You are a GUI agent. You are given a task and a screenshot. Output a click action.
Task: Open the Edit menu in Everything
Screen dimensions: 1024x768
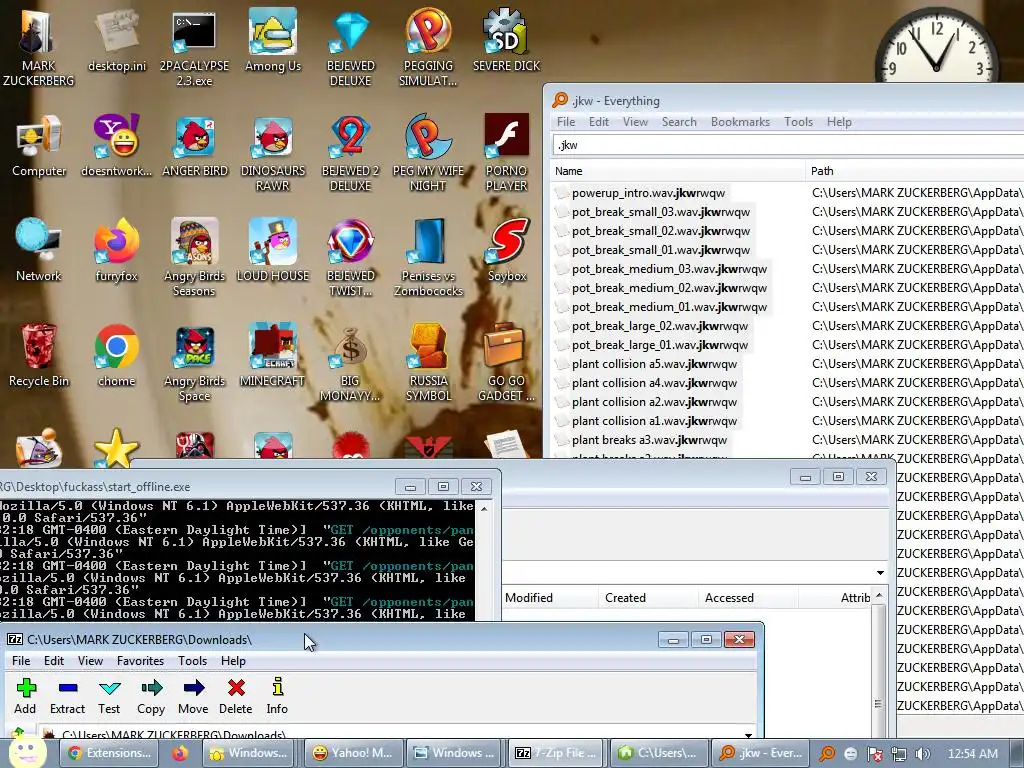599,122
